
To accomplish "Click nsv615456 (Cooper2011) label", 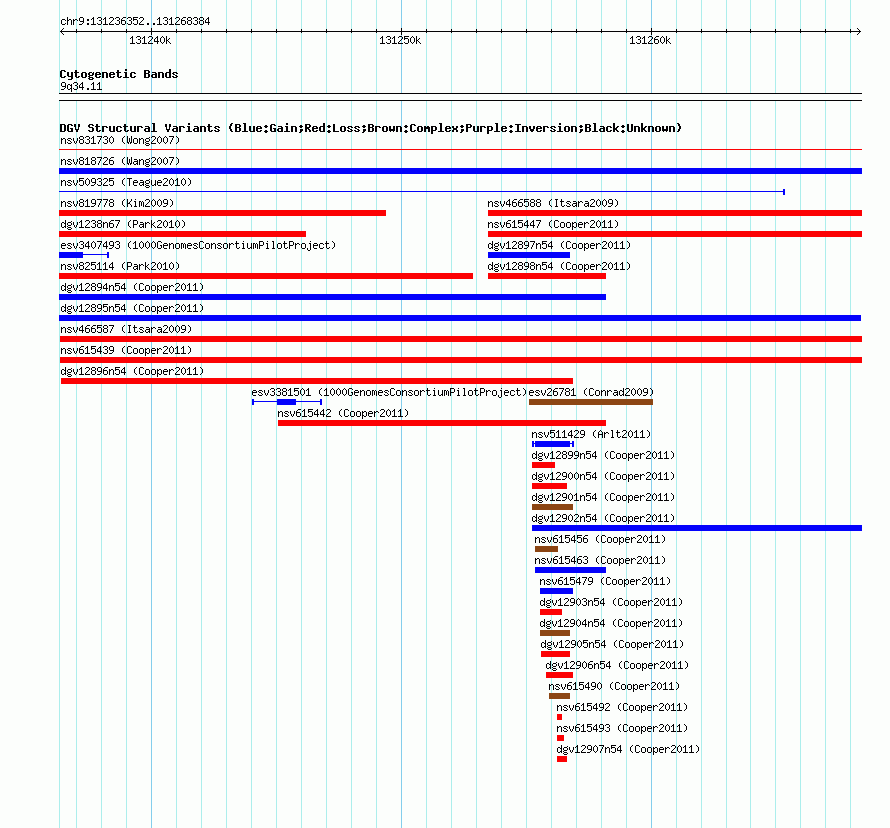I will pyautogui.click(x=600, y=539).
